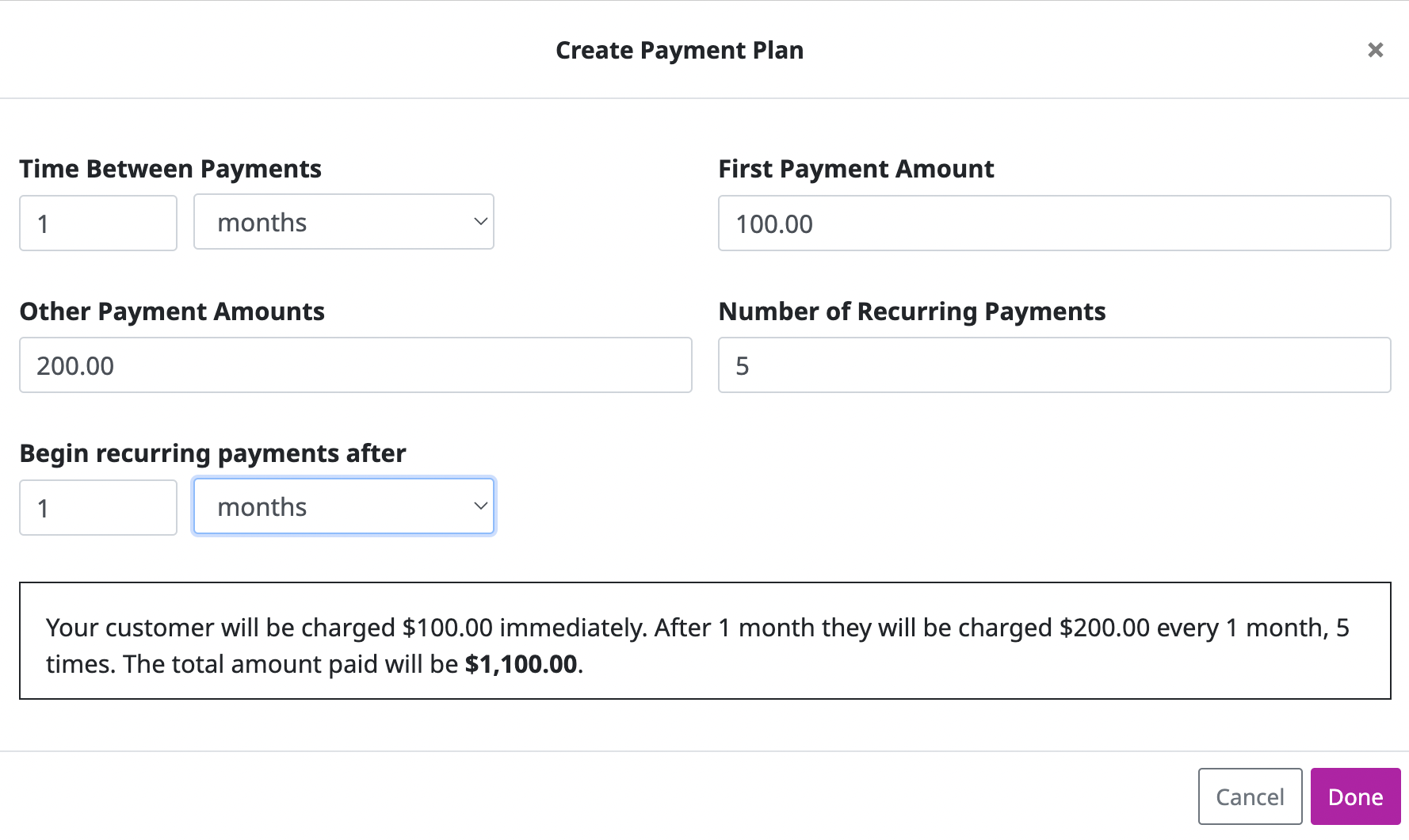Click the Begin recurring payments number field
The image size is (1409, 840).
click(97, 507)
